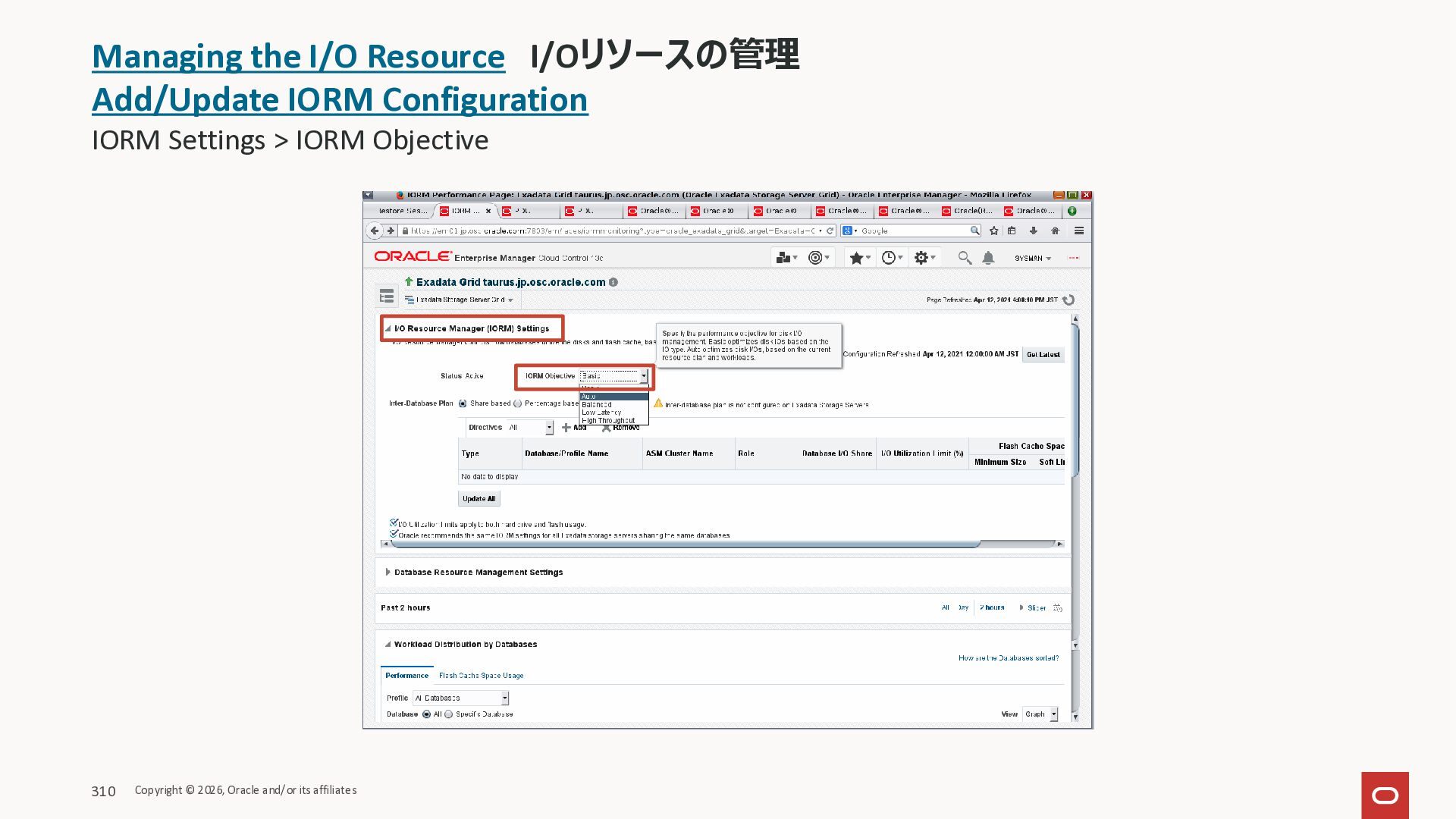Click the horizontal scrollbar in IORM settings
Image resolution: width=1456 pixels, height=819 pixels.
click(682, 544)
